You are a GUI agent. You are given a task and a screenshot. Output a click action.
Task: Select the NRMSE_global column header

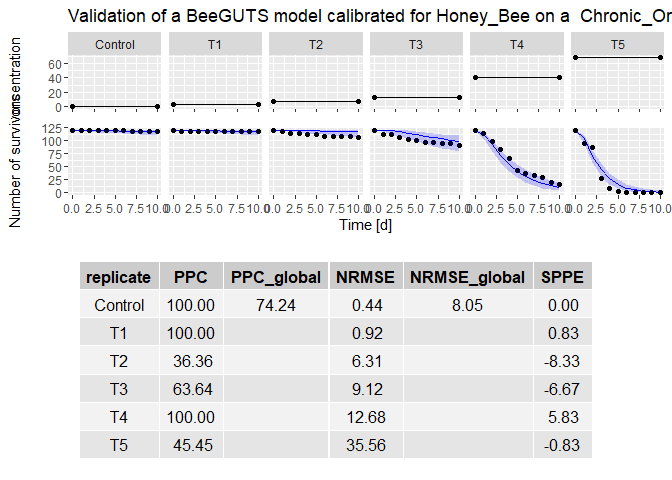pyautogui.click(x=467, y=277)
